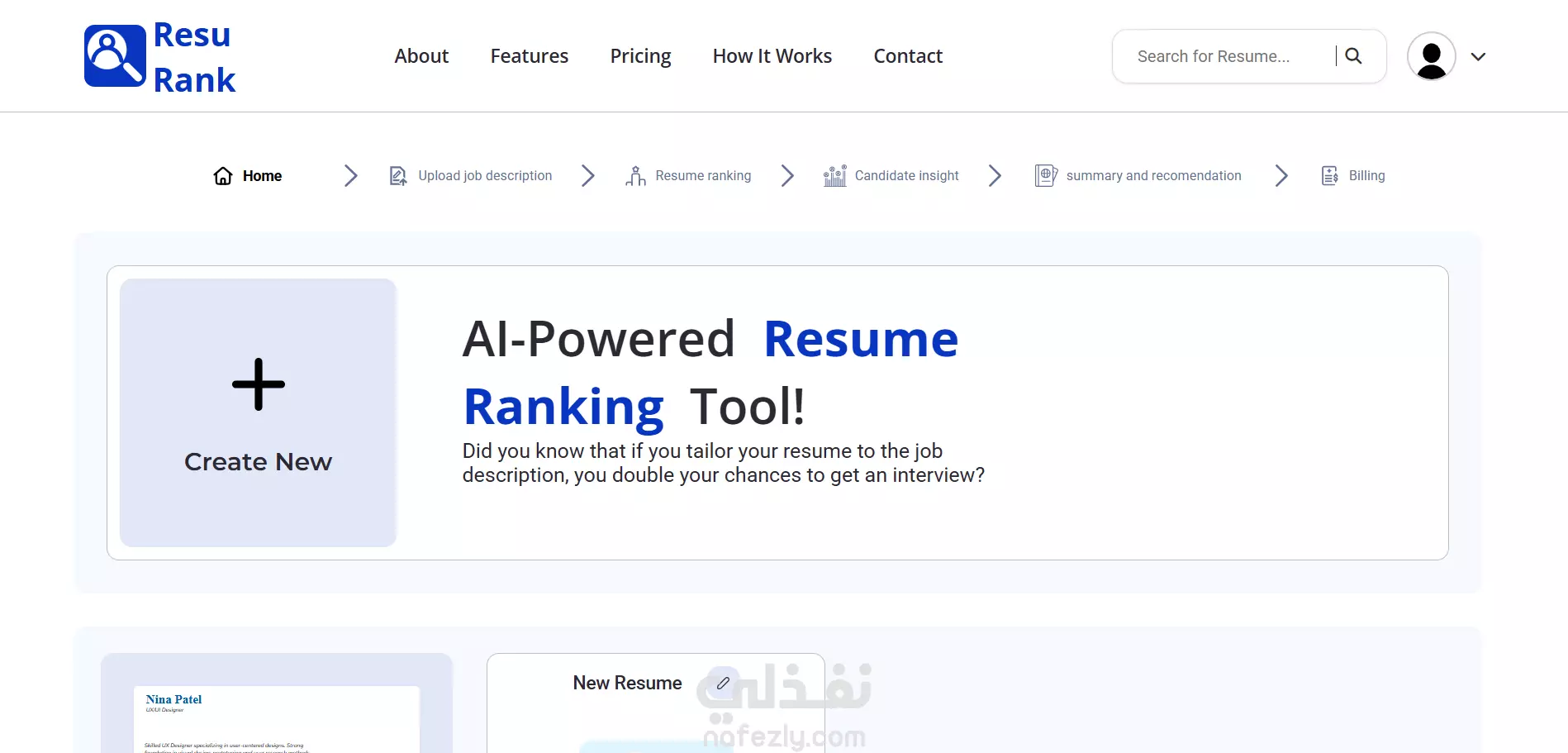Click the chevron before Billing

point(1281,175)
